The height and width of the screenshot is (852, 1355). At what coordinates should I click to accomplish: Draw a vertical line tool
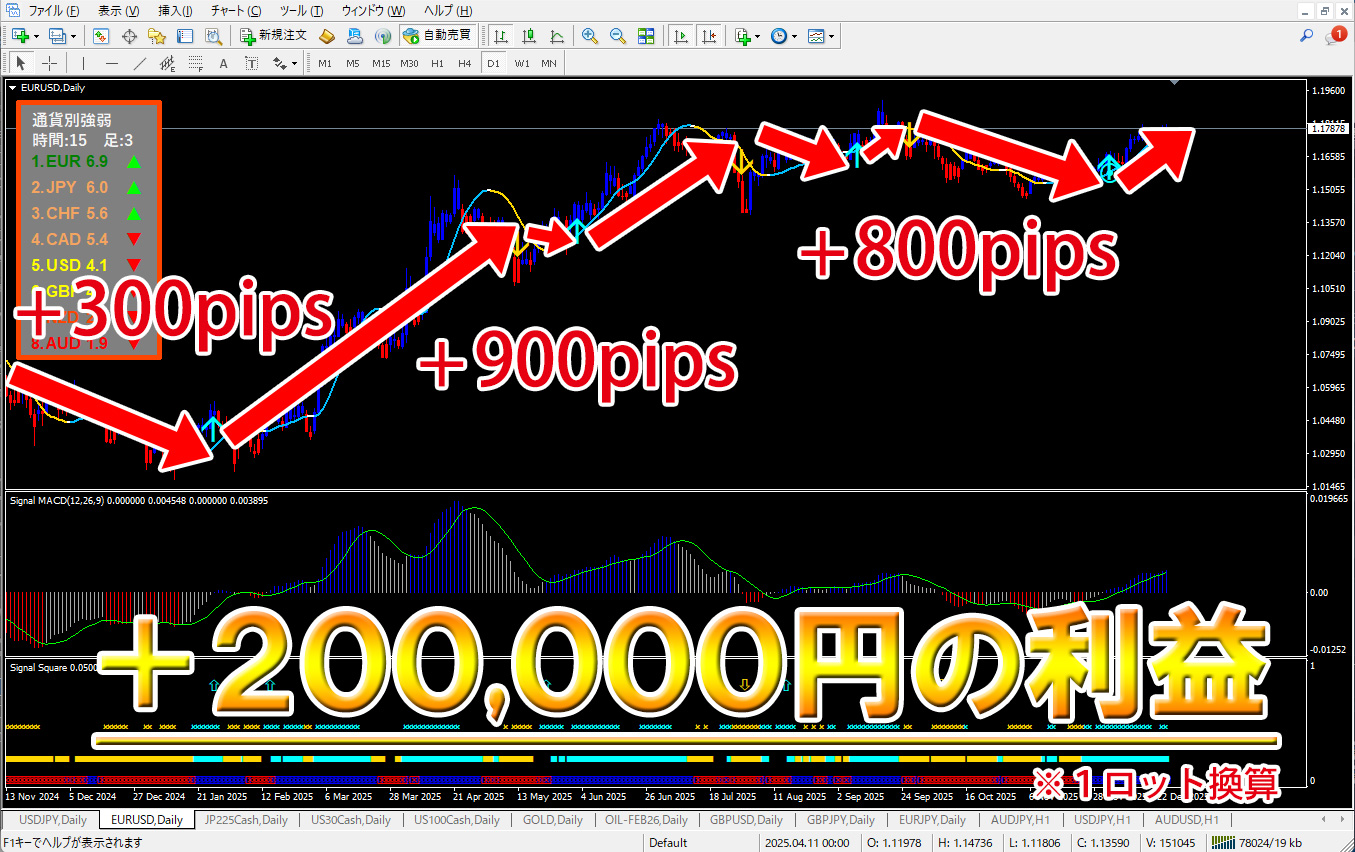[x=83, y=63]
